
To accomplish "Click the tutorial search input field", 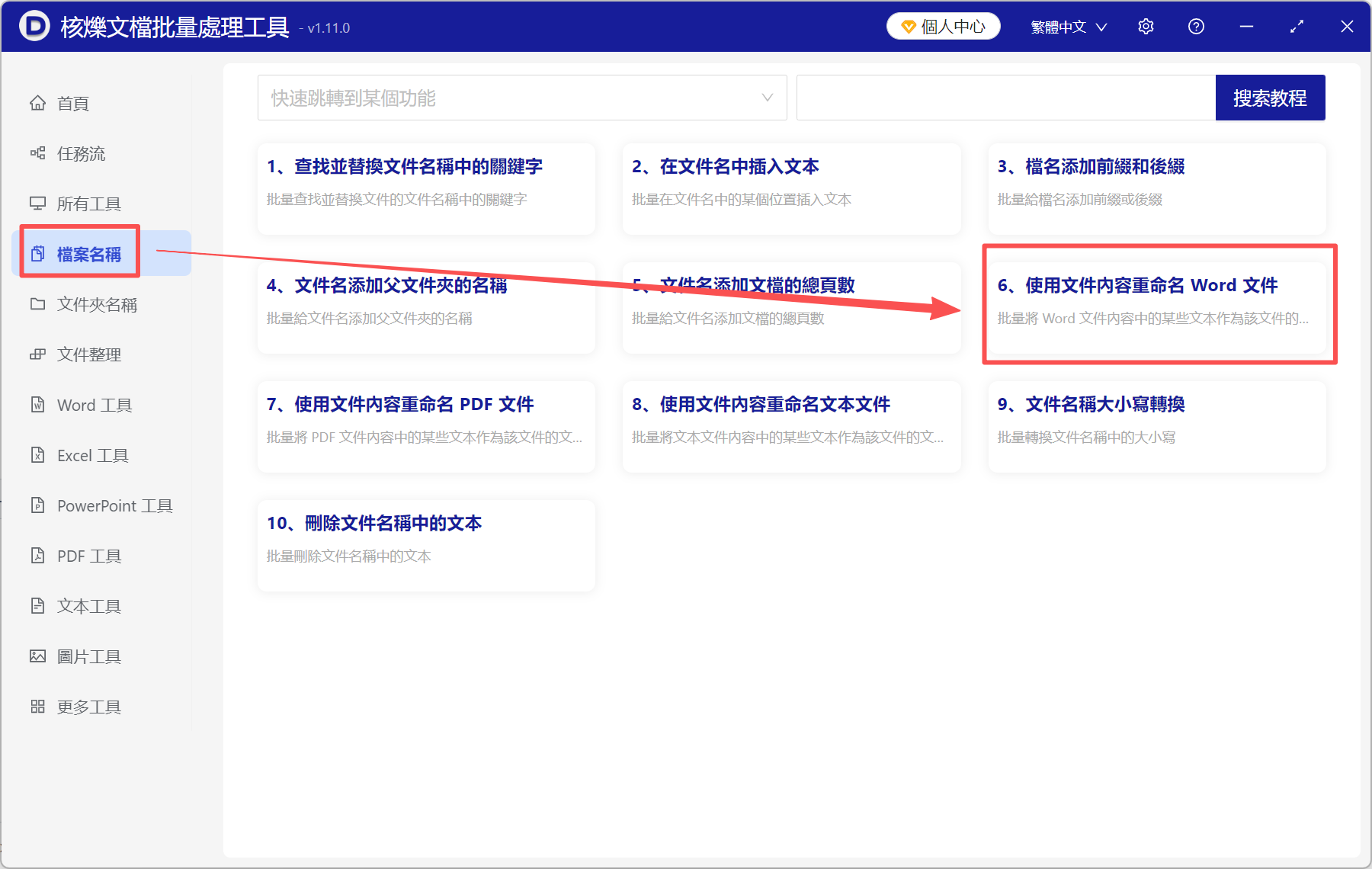I will [x=1006, y=97].
